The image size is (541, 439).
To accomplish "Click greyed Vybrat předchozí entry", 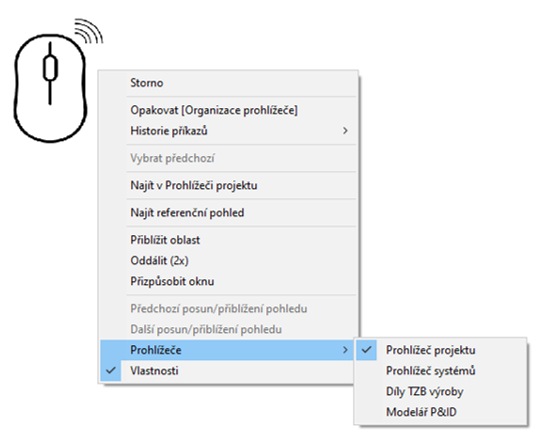I will click(x=228, y=158).
